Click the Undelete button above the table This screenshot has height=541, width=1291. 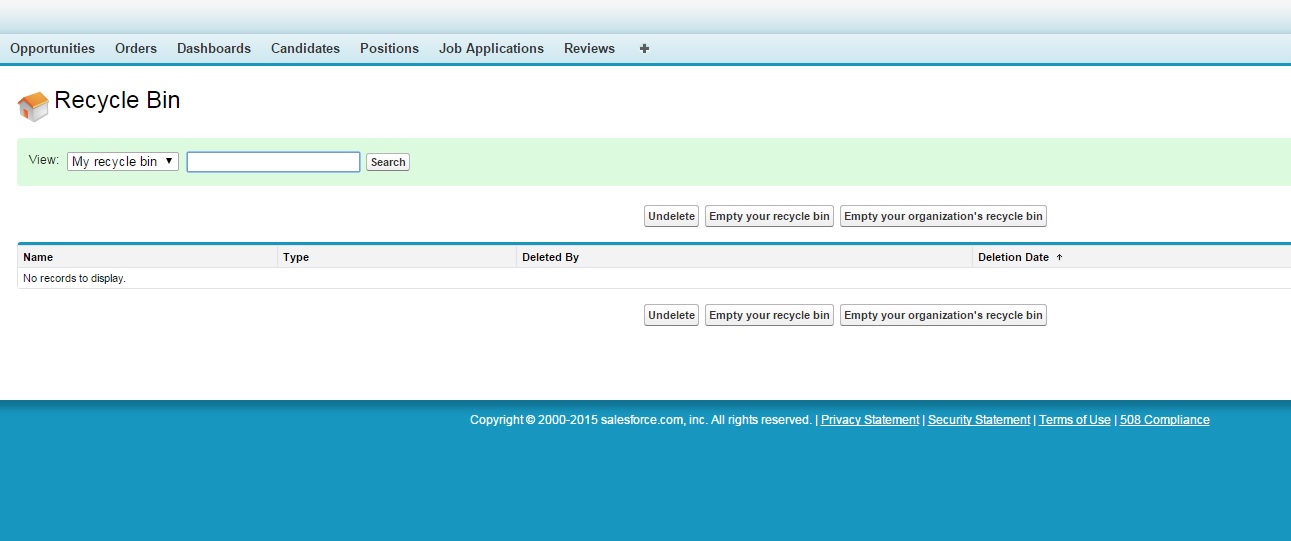[671, 217]
